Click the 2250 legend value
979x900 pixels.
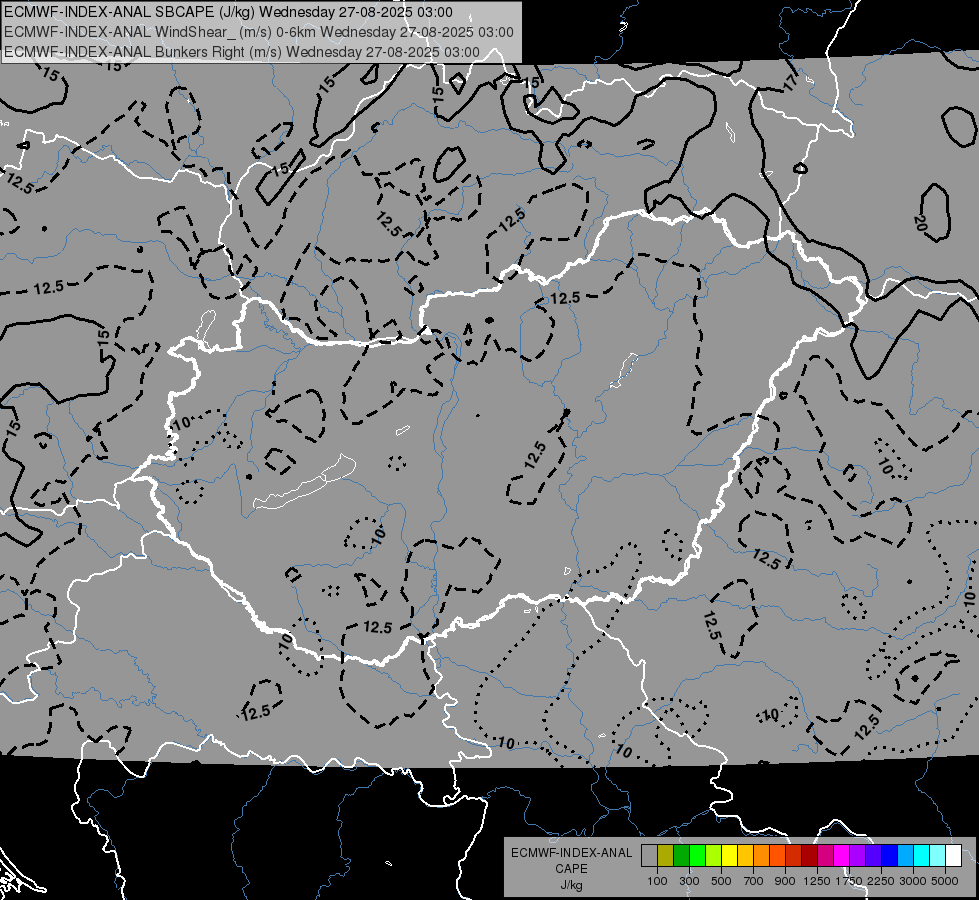(880, 881)
